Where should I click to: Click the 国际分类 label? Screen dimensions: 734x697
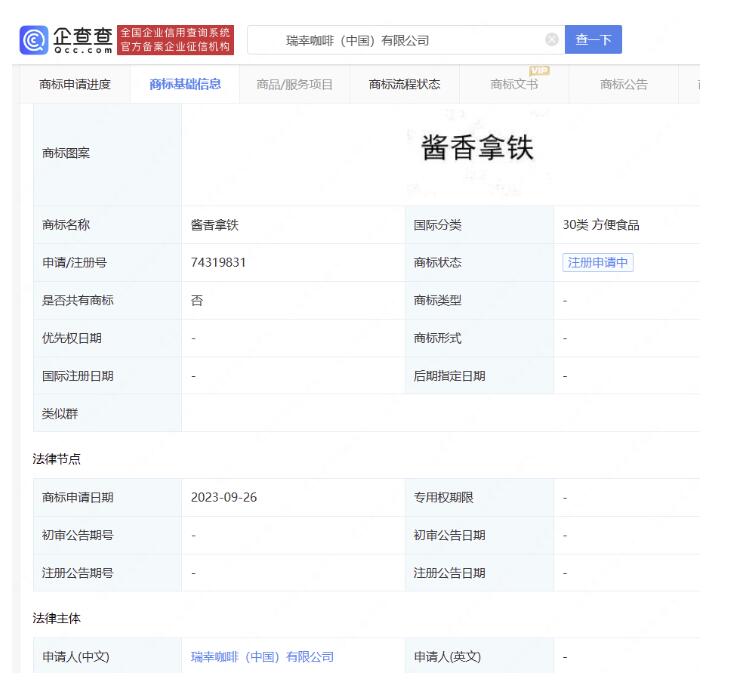tap(437, 225)
